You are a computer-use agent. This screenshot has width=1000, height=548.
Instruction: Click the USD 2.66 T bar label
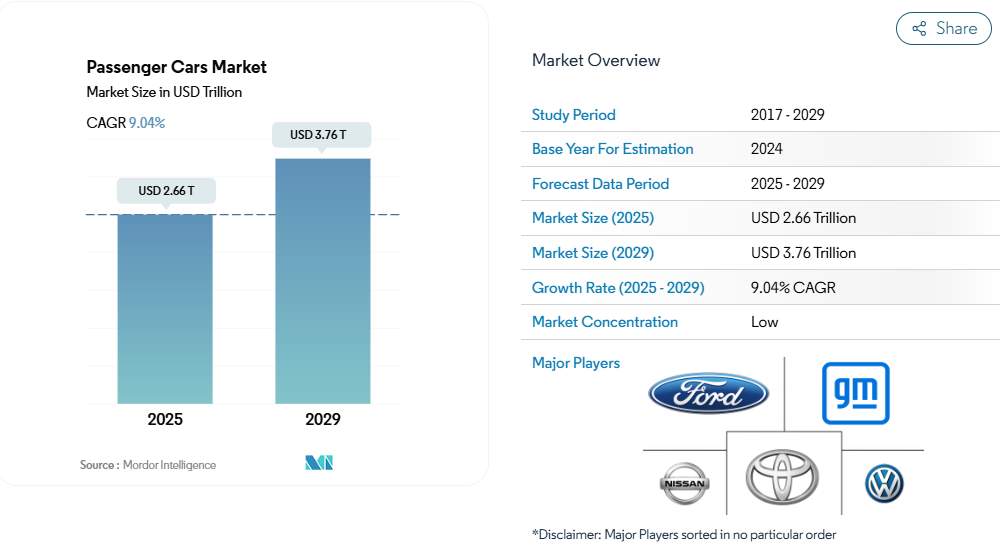point(166,190)
